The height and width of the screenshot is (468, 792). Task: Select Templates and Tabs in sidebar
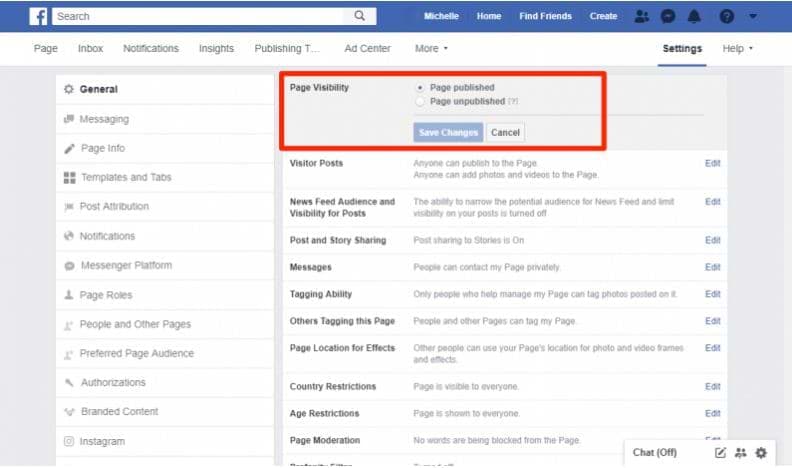[165, 178]
